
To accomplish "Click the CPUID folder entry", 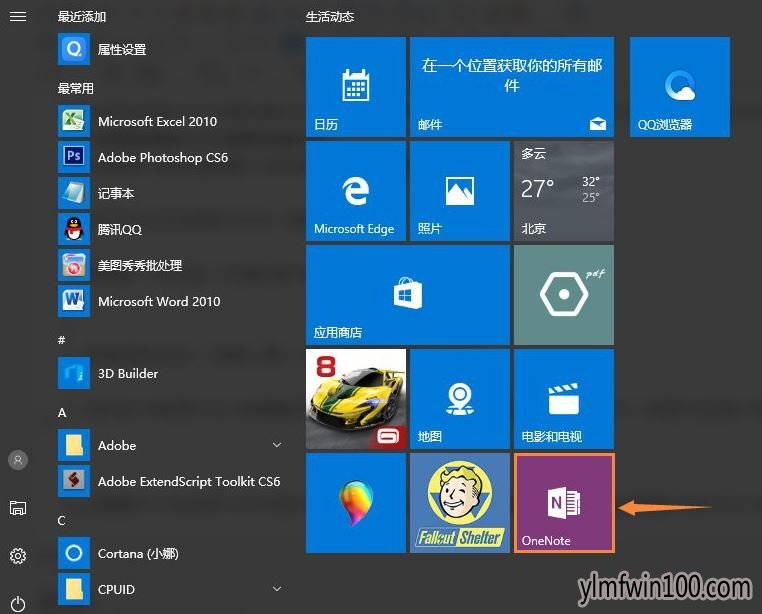I will [x=170, y=589].
